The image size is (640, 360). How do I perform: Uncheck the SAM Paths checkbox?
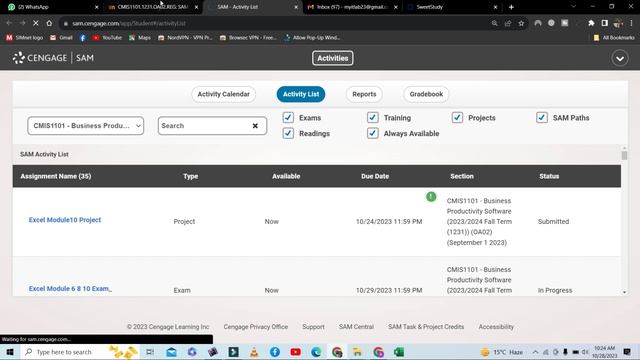click(542, 118)
